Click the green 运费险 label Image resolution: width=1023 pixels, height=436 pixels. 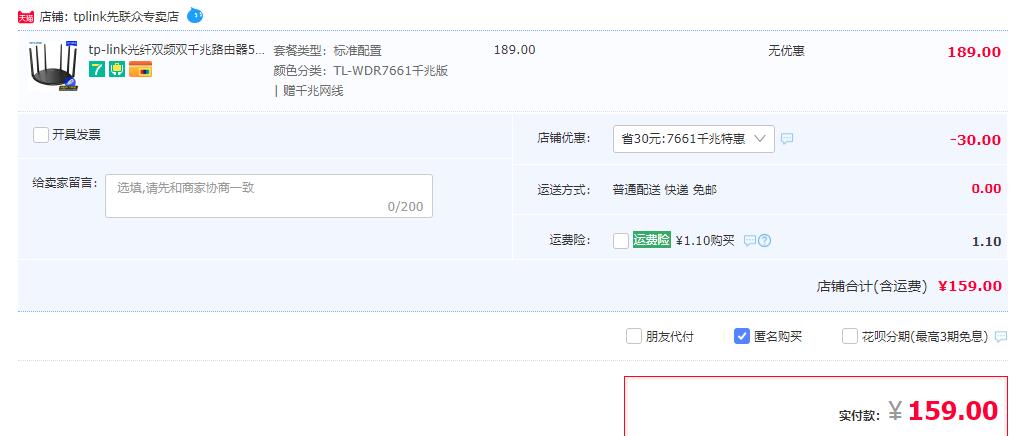point(652,240)
